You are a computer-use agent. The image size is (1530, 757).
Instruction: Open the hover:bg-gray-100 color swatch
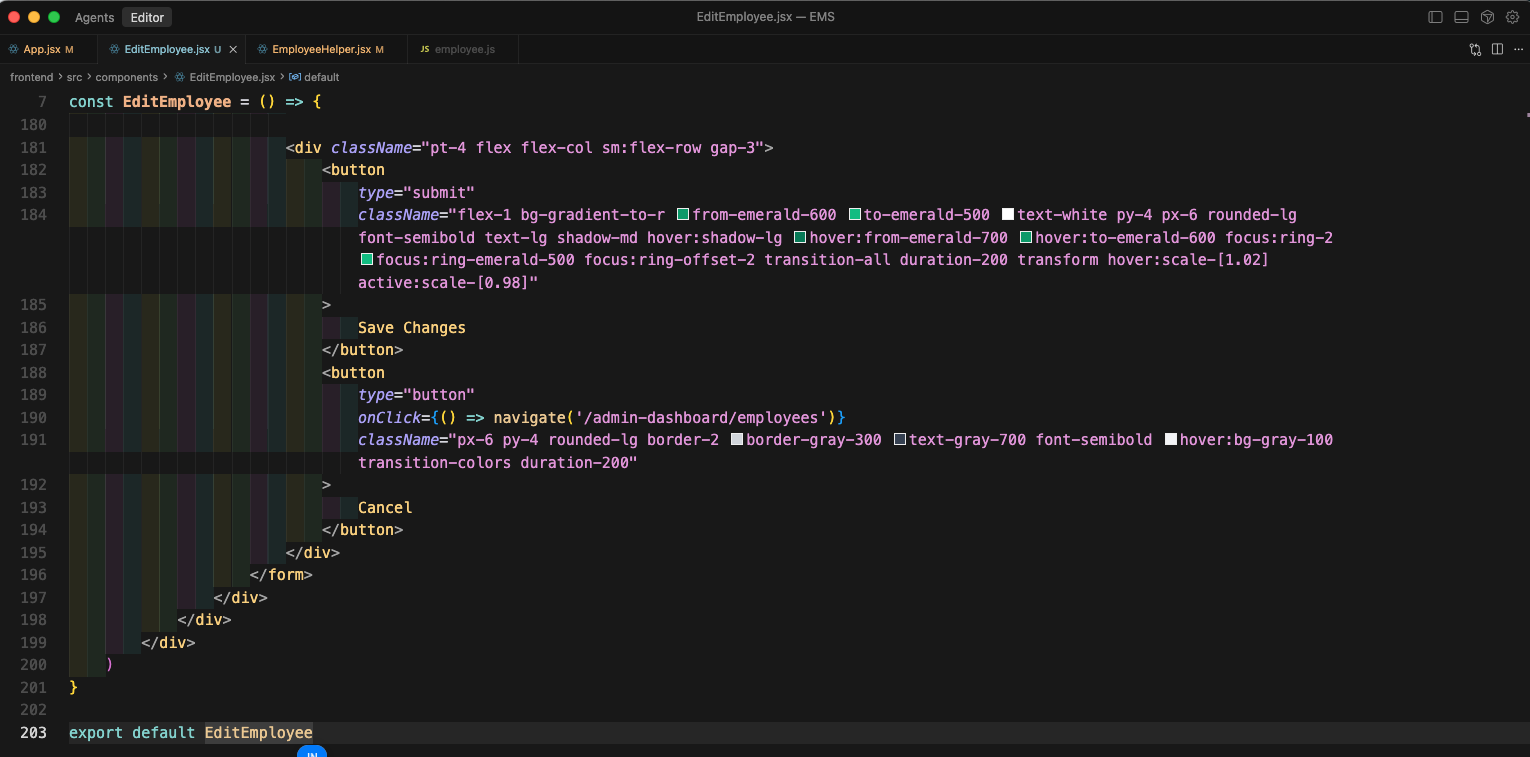click(1171, 440)
